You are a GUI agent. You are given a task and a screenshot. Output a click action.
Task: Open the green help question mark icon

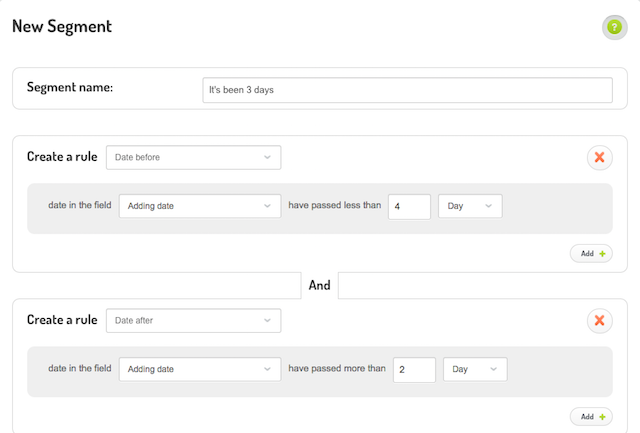614,27
